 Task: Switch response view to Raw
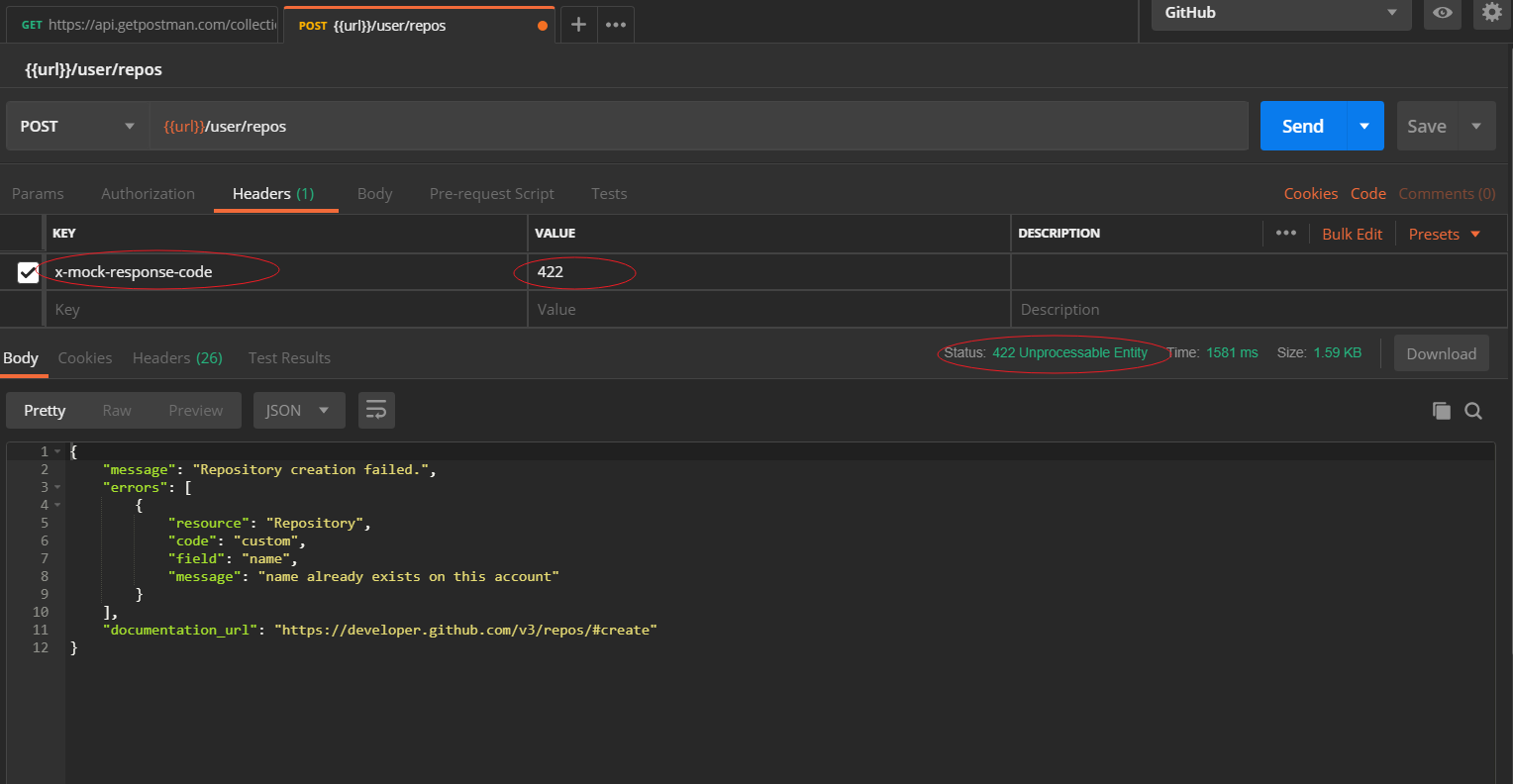pos(117,410)
